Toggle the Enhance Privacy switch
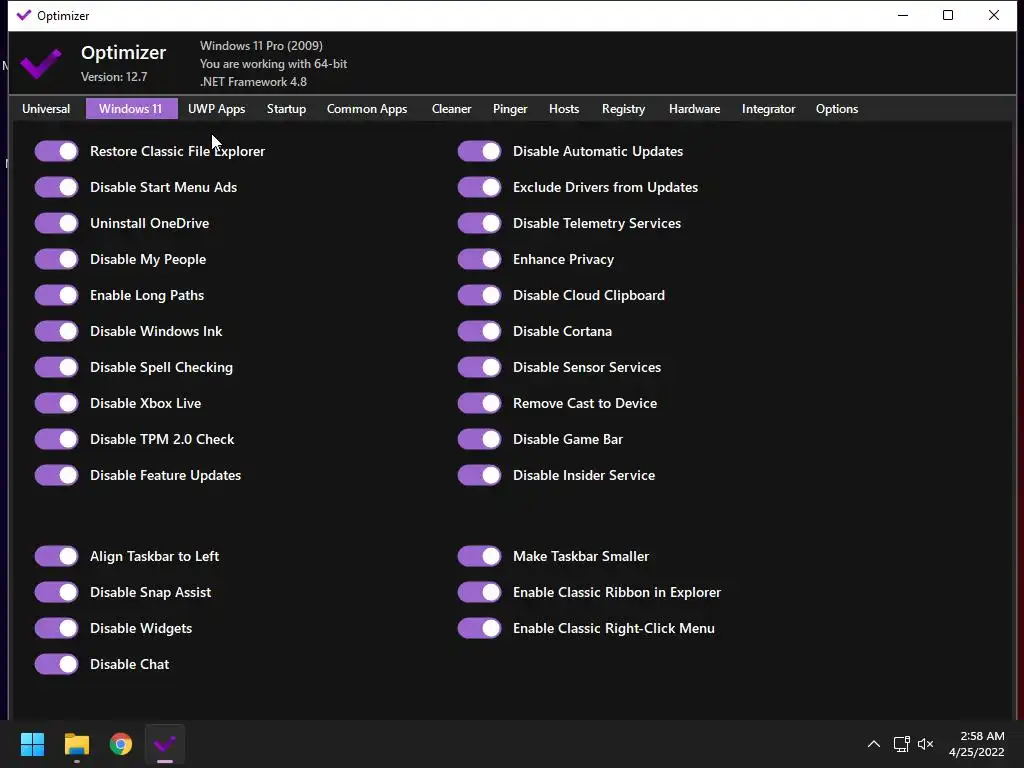 pos(479,259)
